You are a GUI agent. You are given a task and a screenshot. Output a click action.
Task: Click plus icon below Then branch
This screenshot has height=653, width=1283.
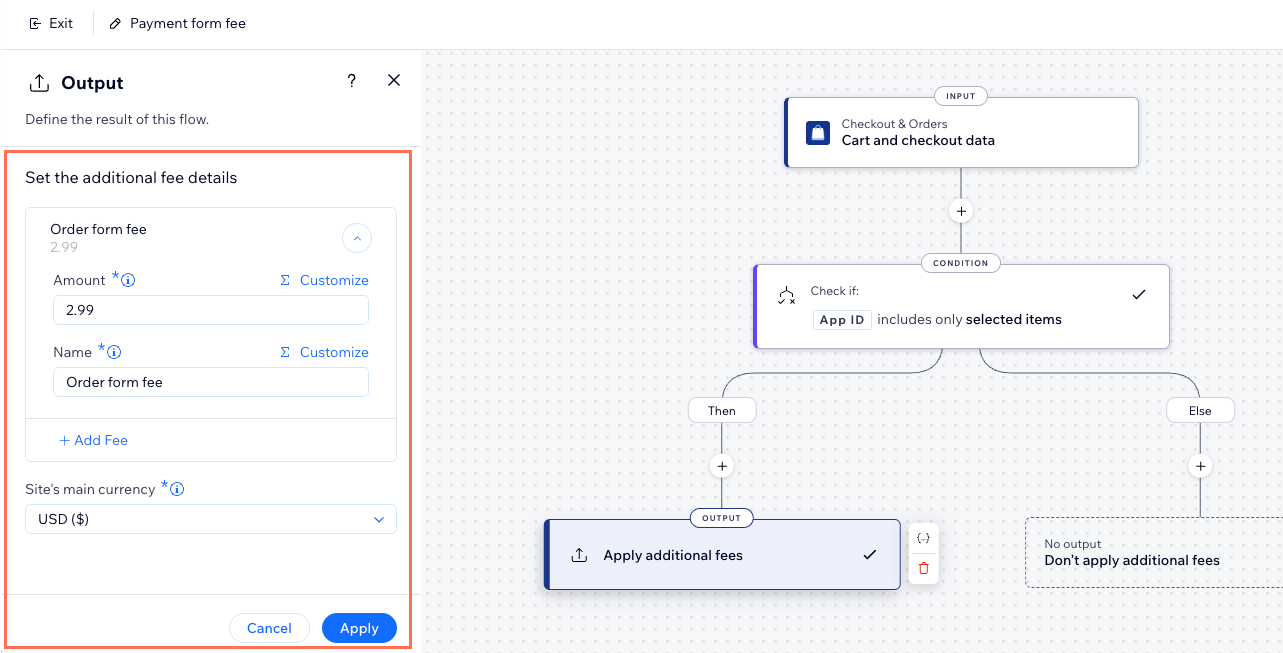721,466
